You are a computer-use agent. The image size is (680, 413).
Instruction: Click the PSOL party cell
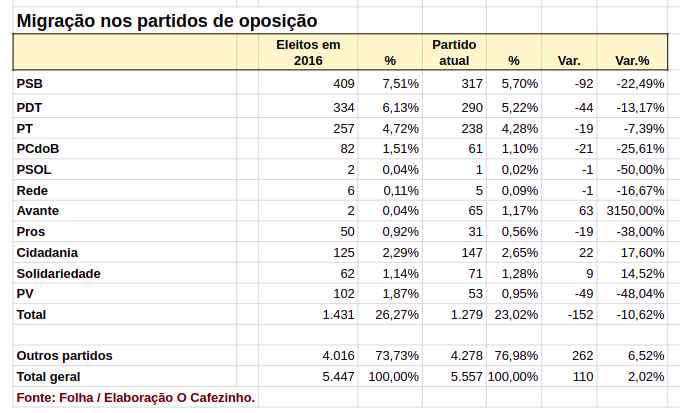(x=34, y=169)
